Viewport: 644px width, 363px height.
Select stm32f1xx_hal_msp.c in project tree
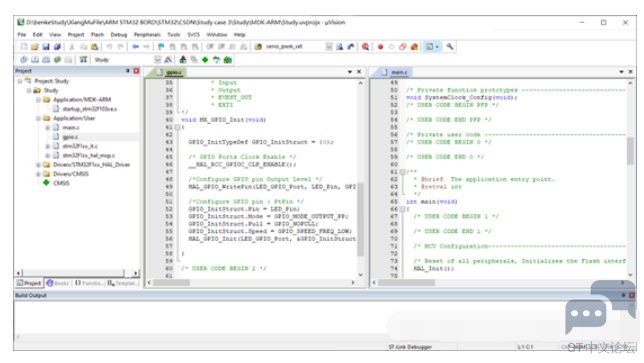[x=89, y=156]
